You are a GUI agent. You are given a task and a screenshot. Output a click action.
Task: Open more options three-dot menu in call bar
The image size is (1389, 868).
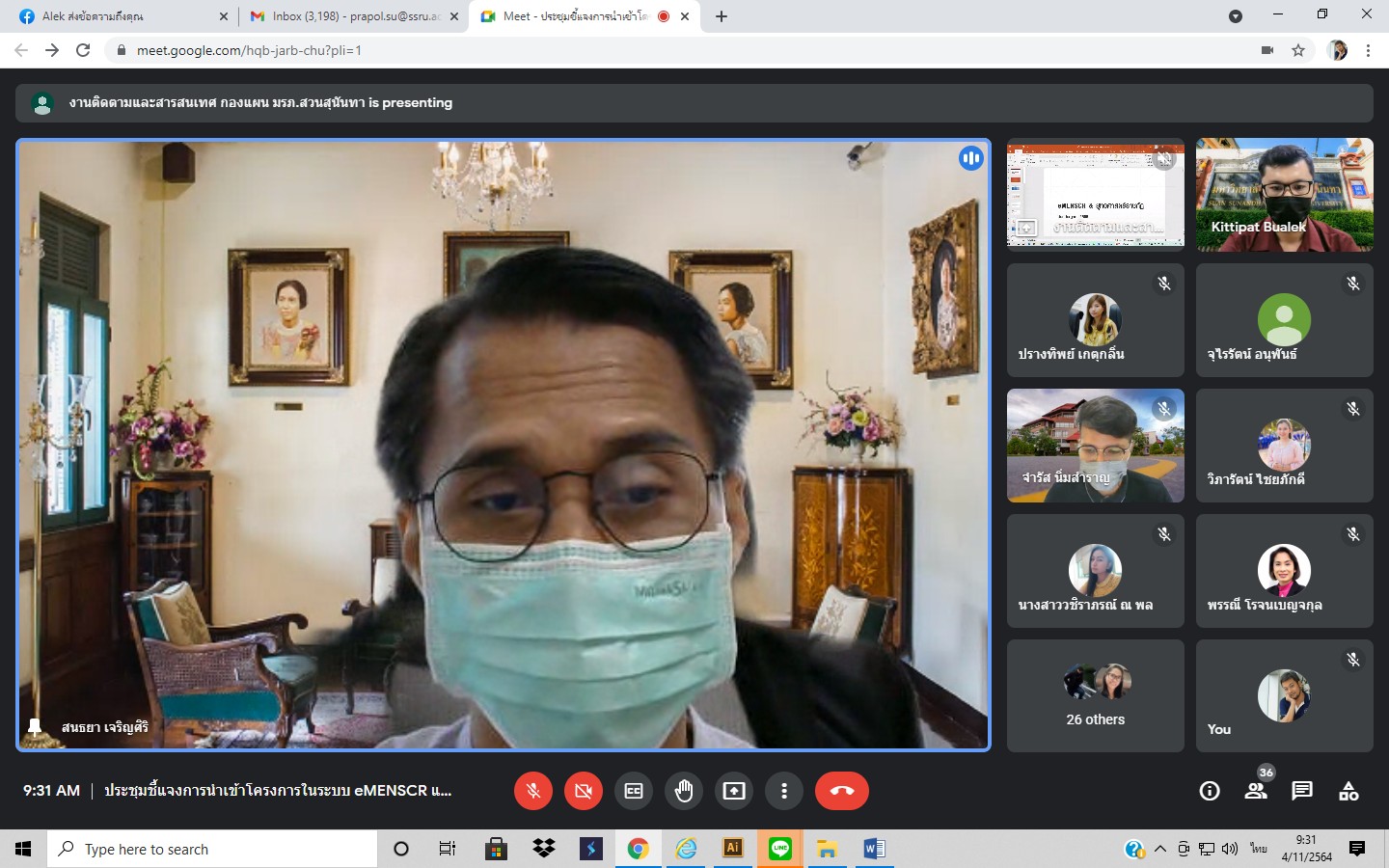click(784, 791)
